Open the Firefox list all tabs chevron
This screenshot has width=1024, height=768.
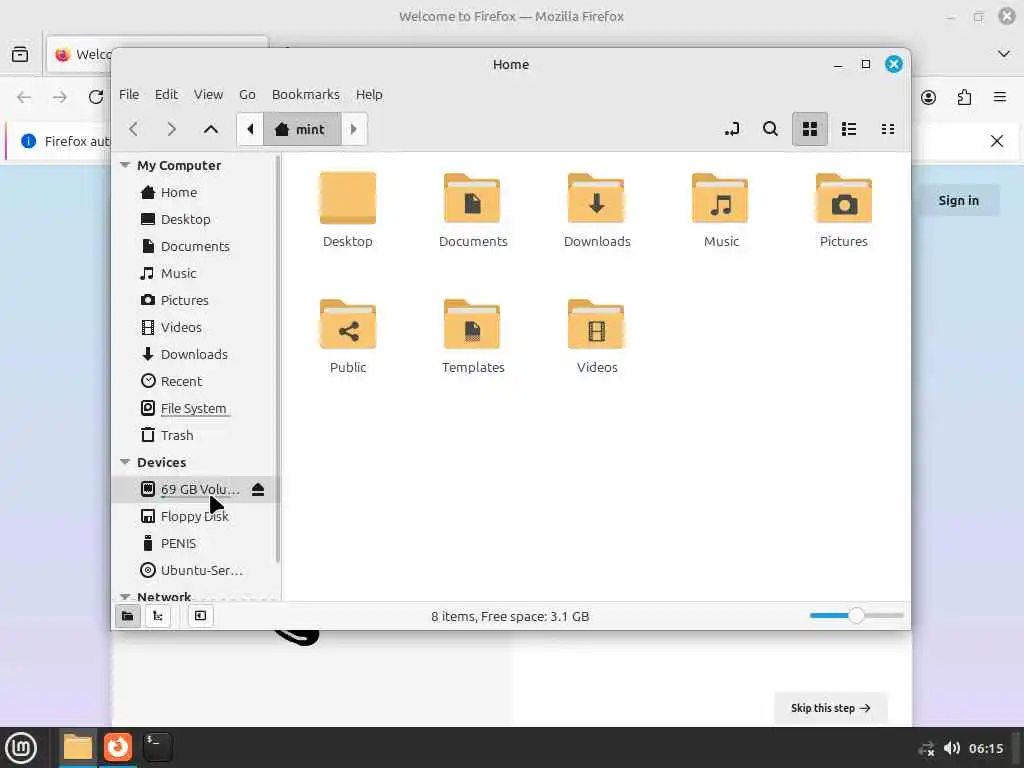click(1004, 54)
